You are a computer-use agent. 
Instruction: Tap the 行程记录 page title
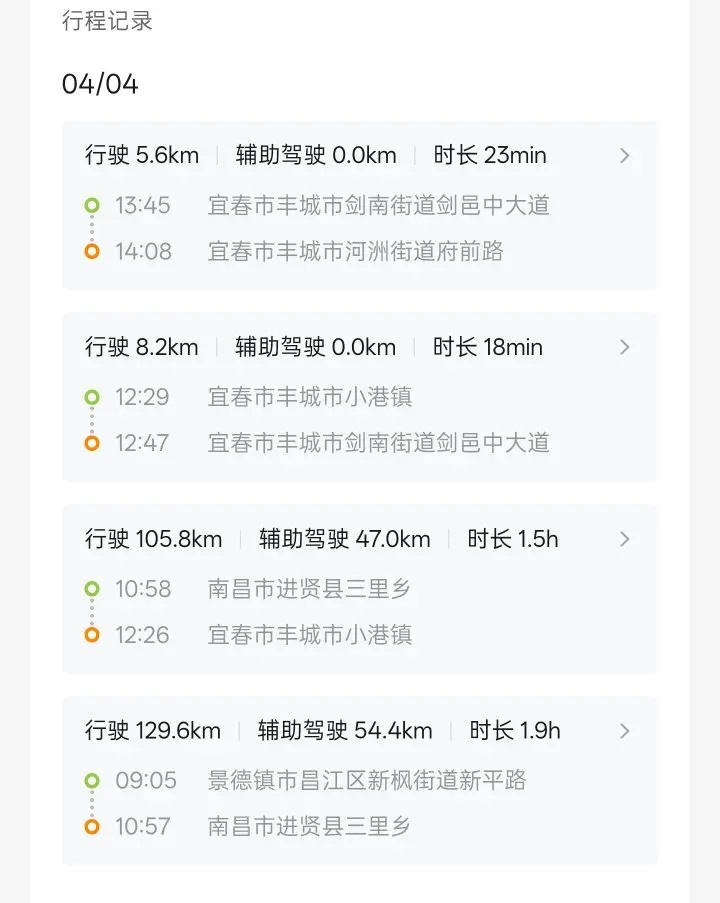[107, 21]
